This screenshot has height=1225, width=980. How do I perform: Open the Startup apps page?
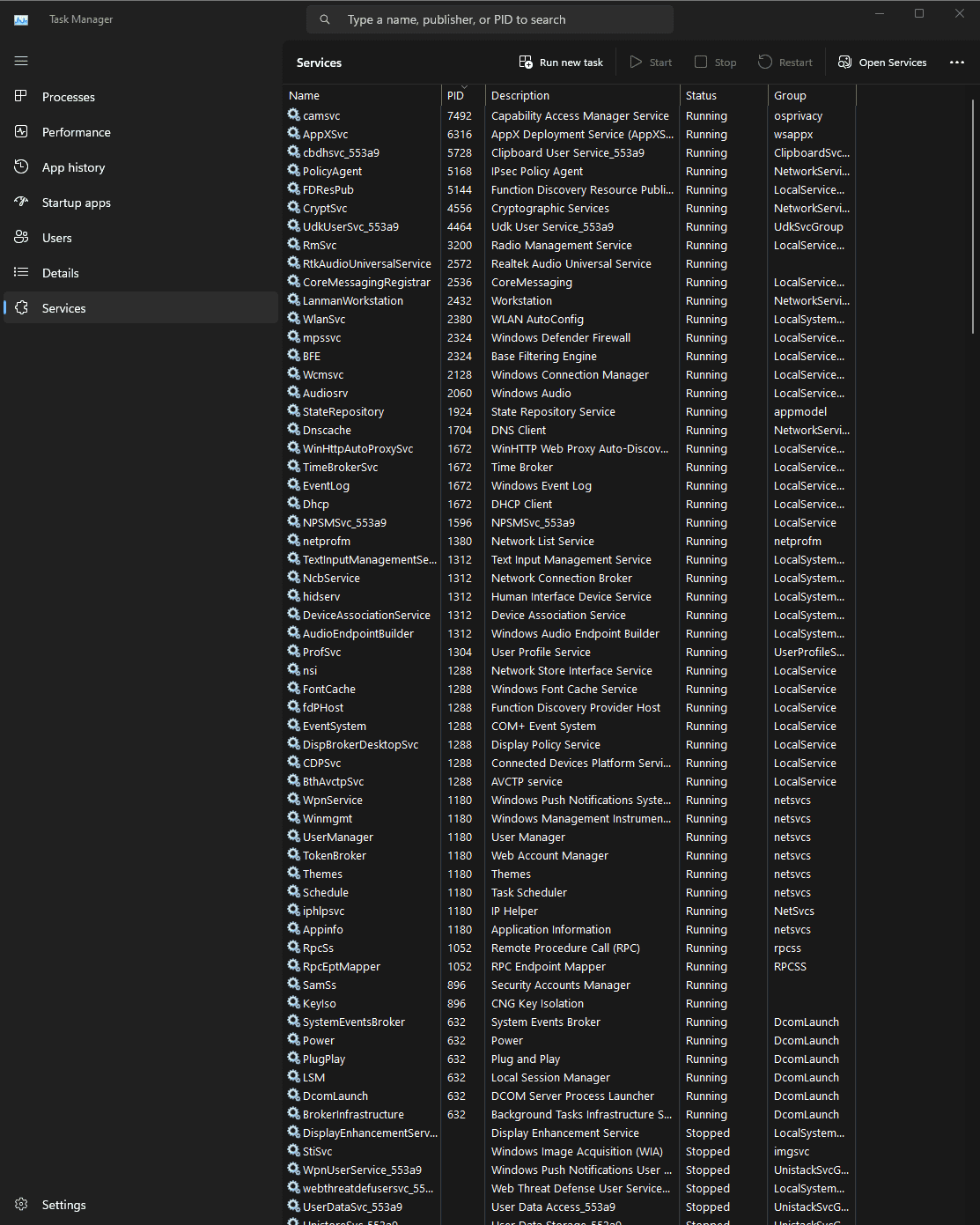tap(141, 203)
